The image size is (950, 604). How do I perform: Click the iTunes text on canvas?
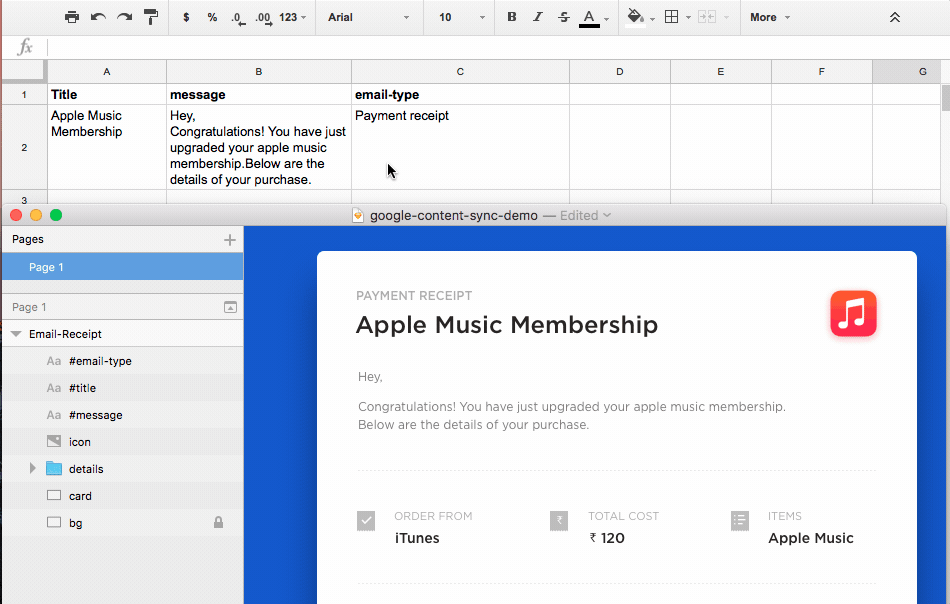click(x=417, y=538)
